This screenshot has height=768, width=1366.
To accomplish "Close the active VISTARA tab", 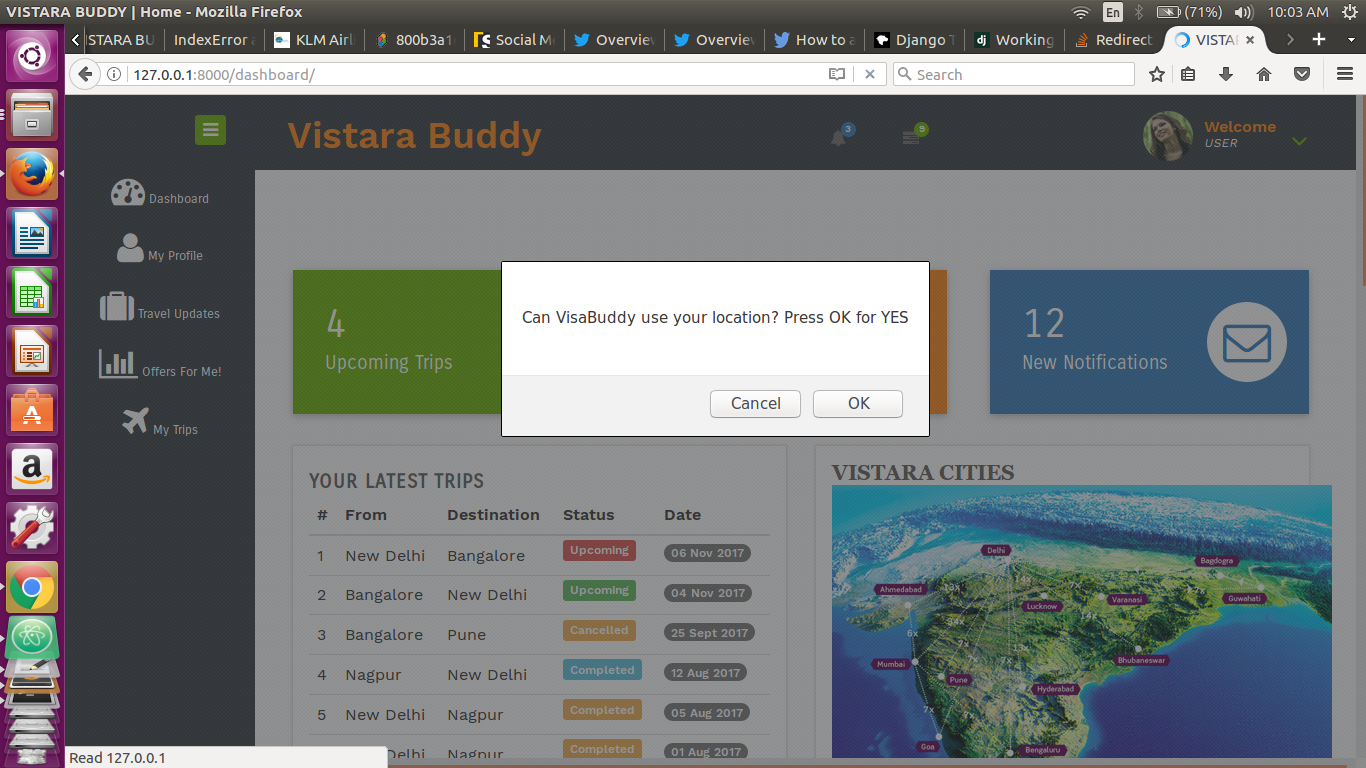I will click(1250, 40).
